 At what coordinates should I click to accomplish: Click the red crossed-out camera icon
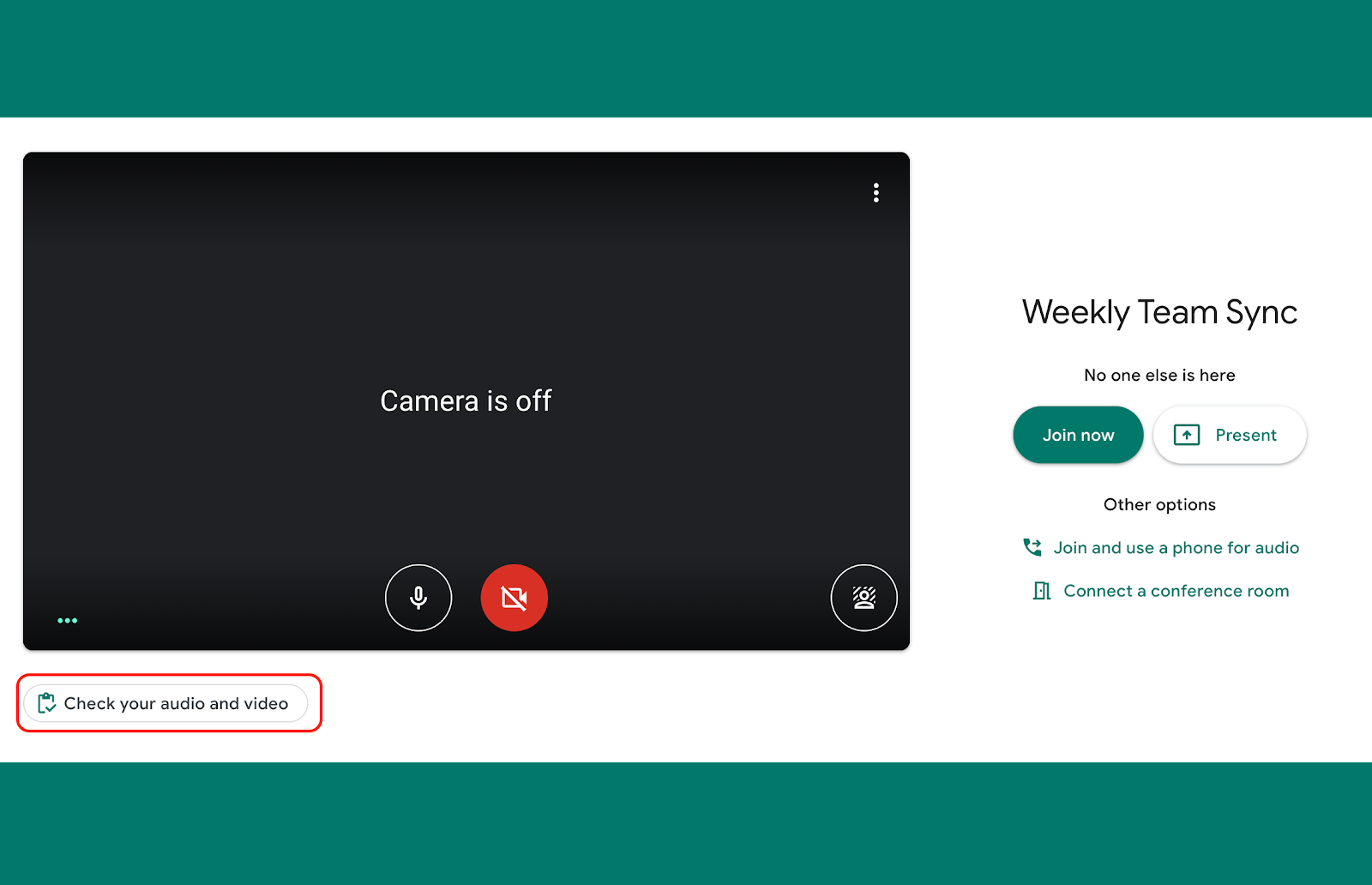point(514,598)
